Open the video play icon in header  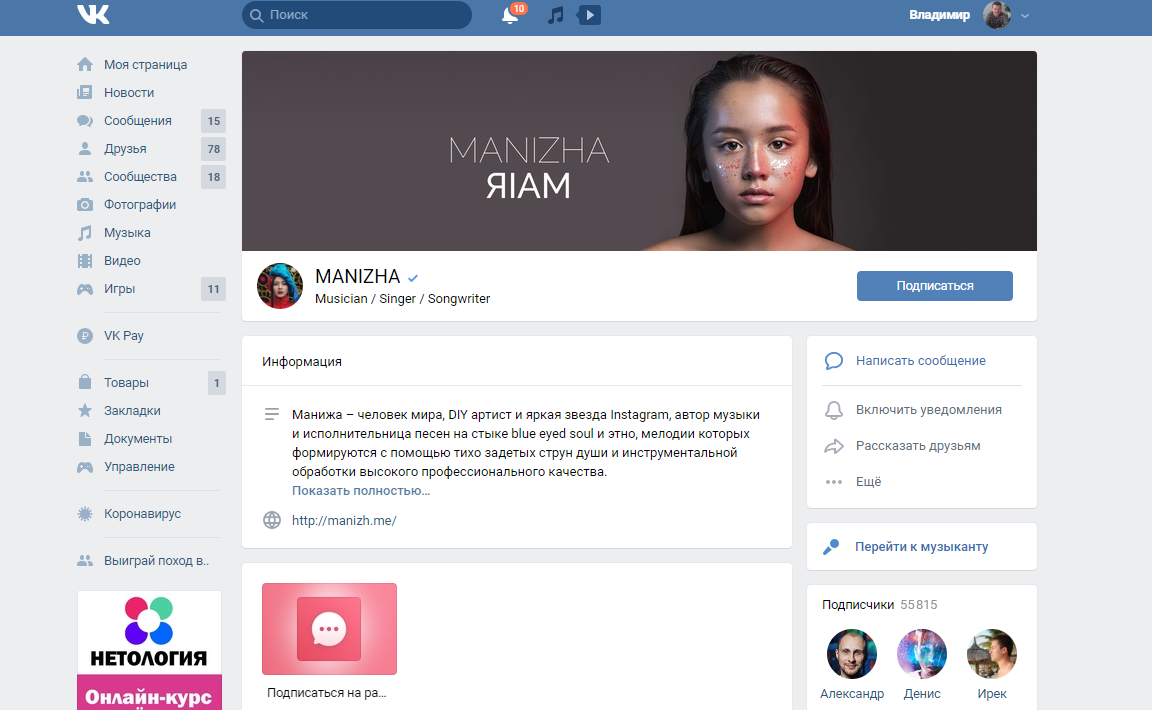point(589,15)
